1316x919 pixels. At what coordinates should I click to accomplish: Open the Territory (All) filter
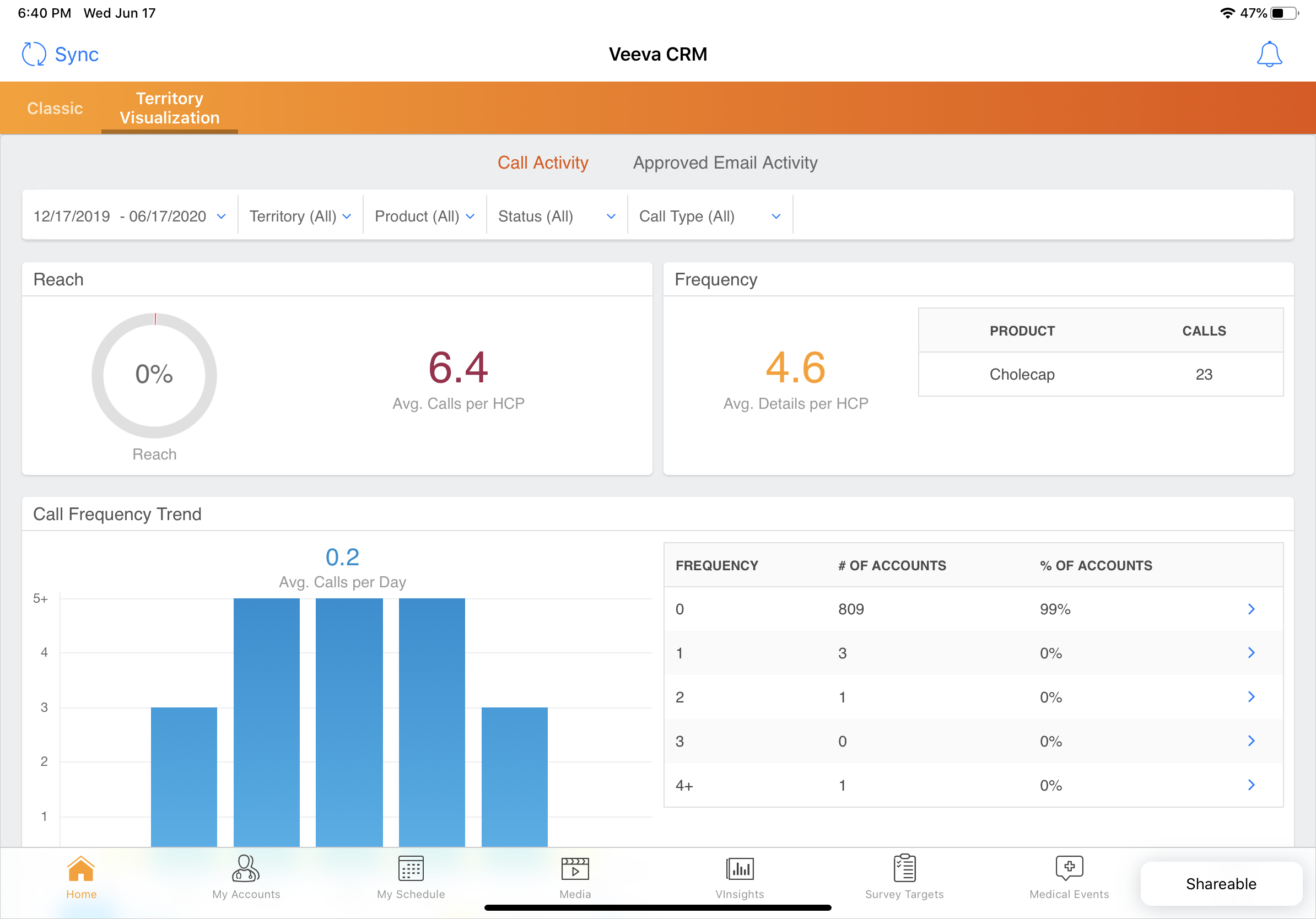click(300, 217)
